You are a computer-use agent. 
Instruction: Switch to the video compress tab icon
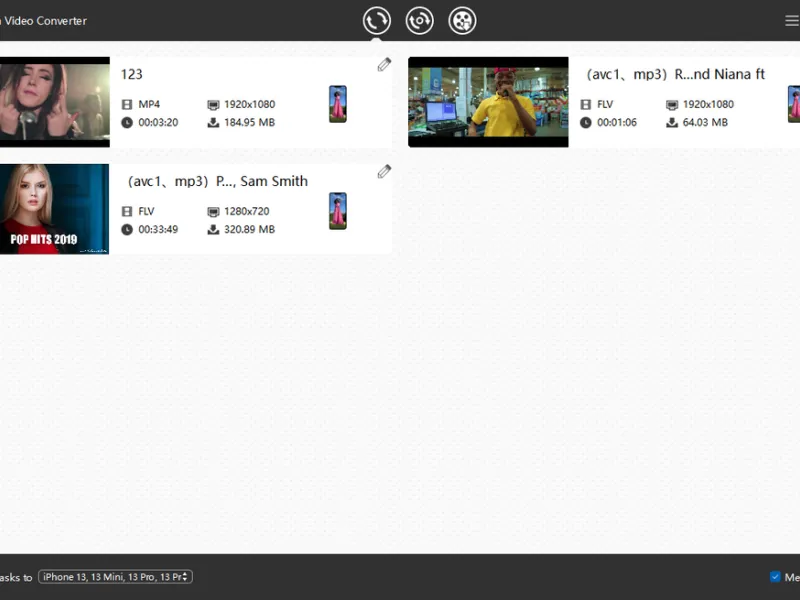[x=419, y=21]
